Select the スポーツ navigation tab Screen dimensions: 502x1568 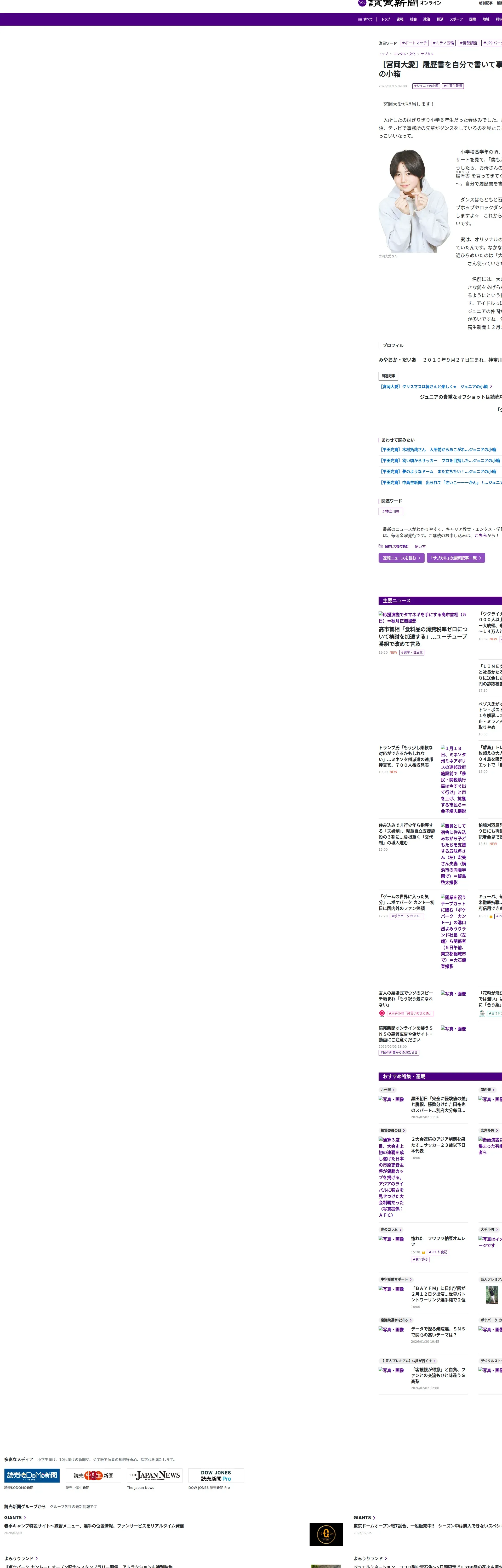pos(456,20)
